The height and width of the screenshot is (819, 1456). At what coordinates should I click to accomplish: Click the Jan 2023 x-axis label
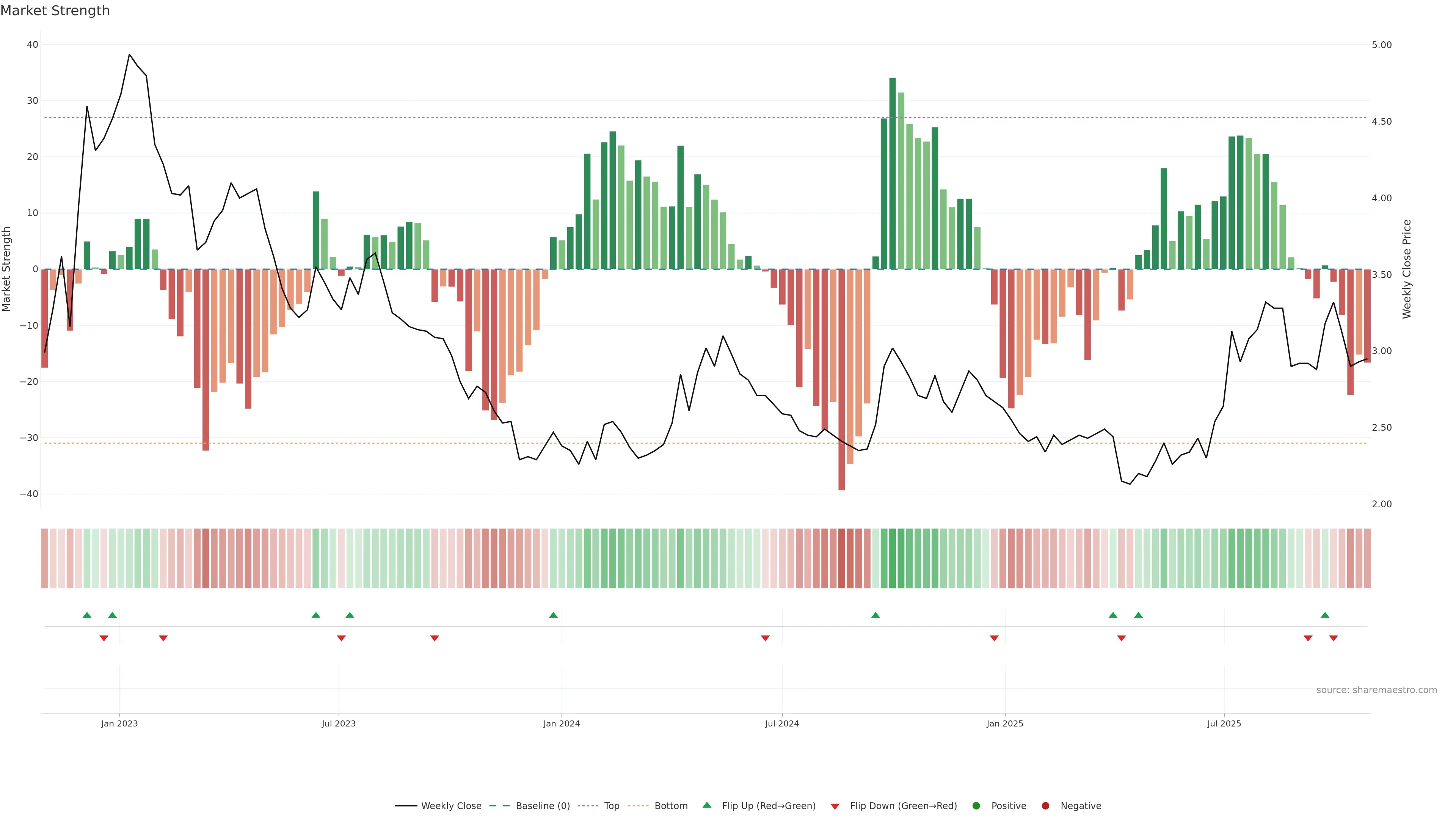pos(119,723)
